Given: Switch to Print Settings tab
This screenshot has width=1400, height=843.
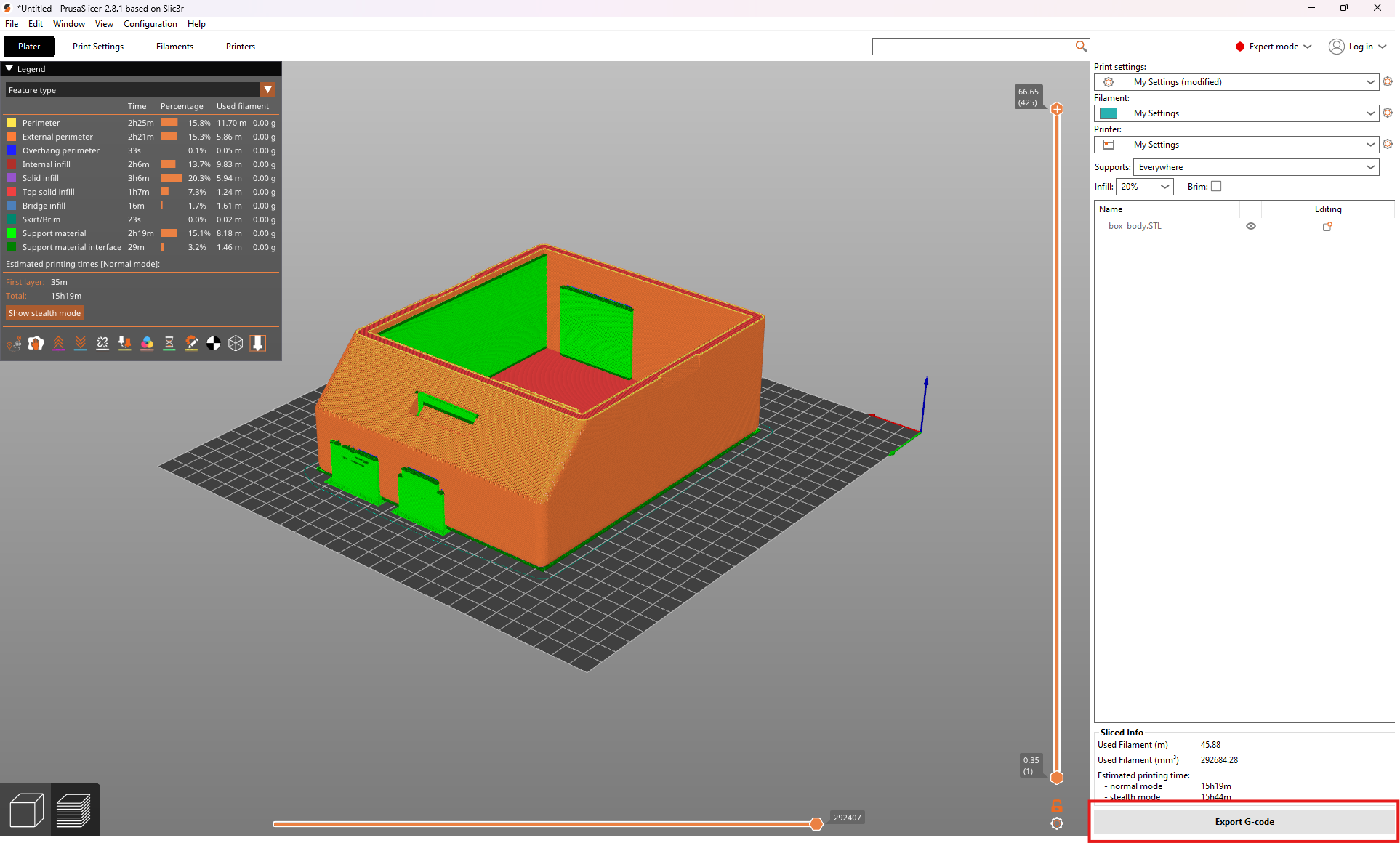Looking at the screenshot, I should point(98,47).
